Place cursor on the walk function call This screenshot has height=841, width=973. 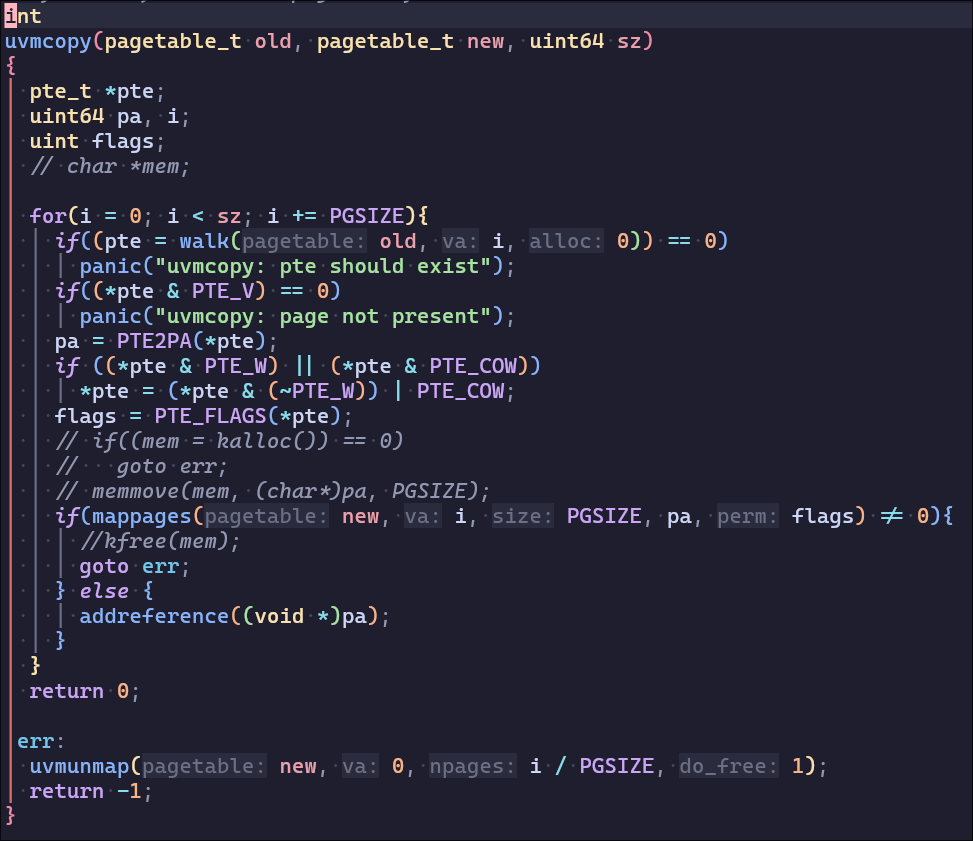(204, 241)
